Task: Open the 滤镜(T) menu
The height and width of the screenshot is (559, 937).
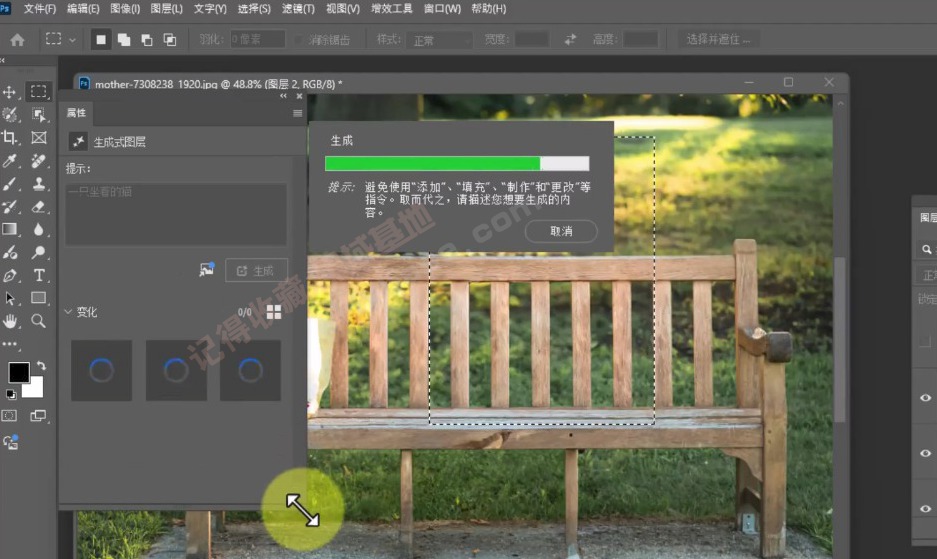Action: [298, 9]
